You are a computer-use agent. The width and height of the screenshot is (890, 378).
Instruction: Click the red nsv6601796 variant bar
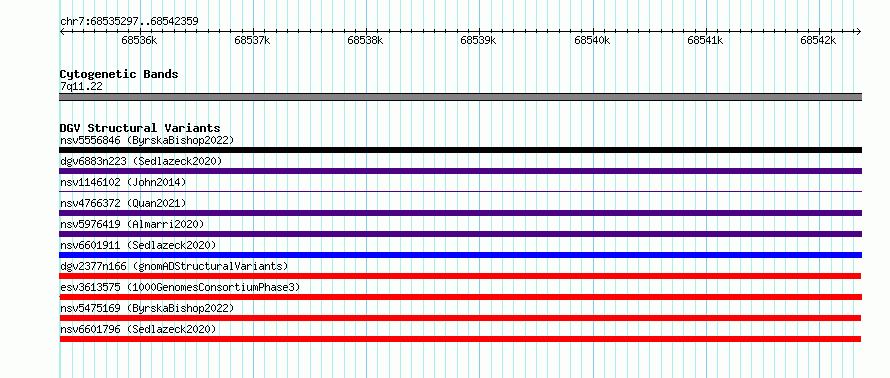(460, 339)
